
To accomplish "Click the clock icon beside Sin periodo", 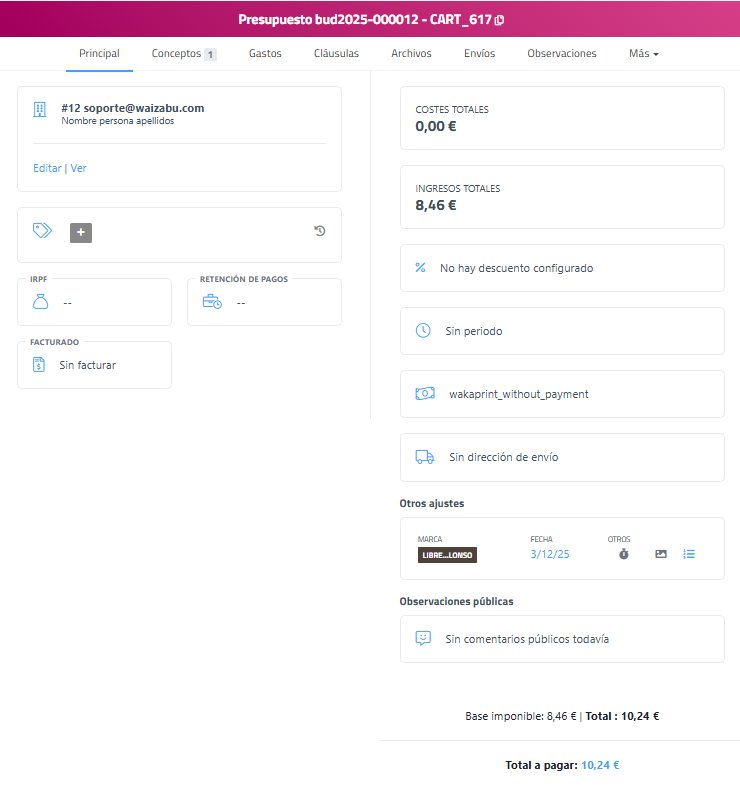I will point(423,331).
